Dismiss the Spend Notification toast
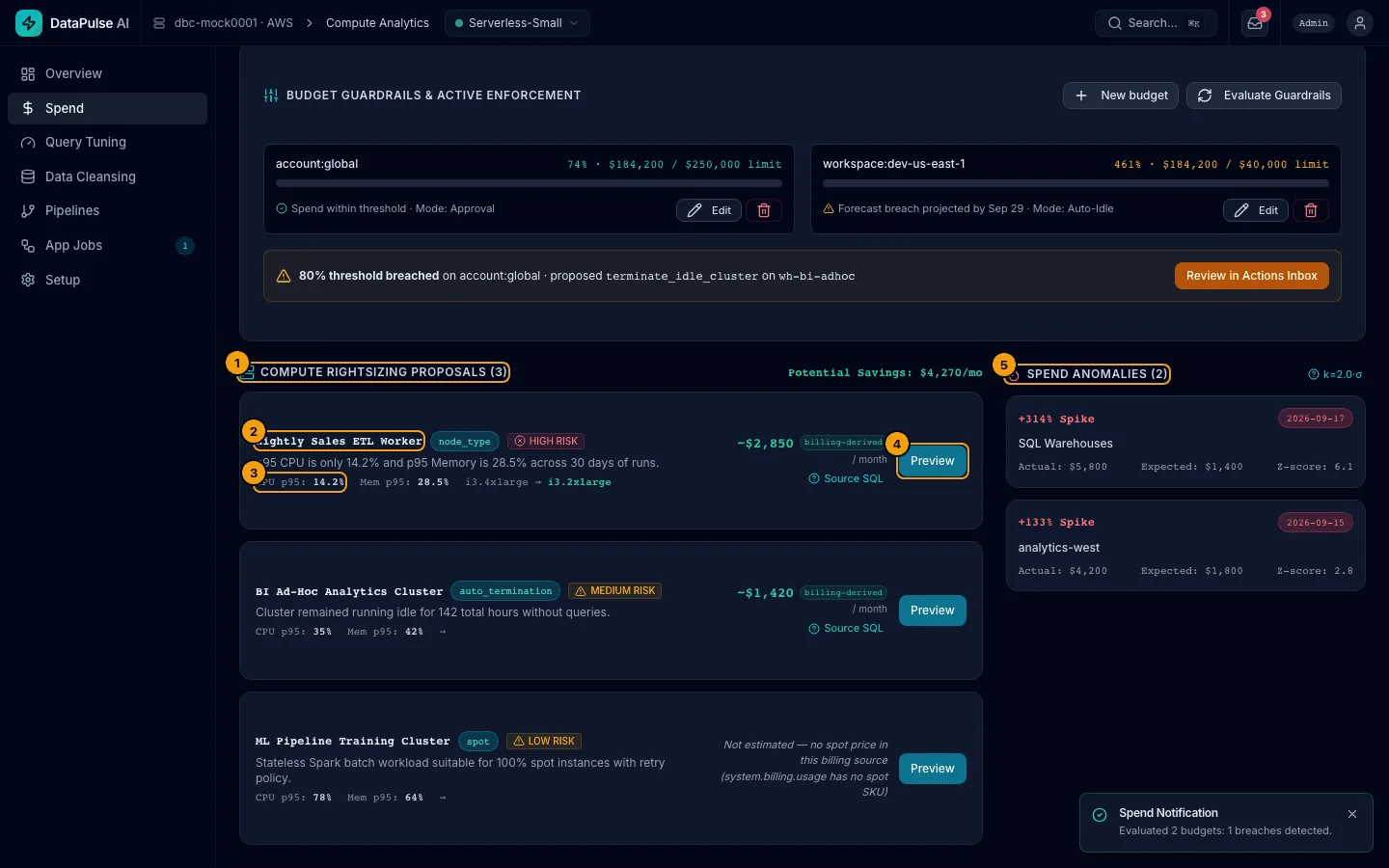 pyautogui.click(x=1352, y=814)
